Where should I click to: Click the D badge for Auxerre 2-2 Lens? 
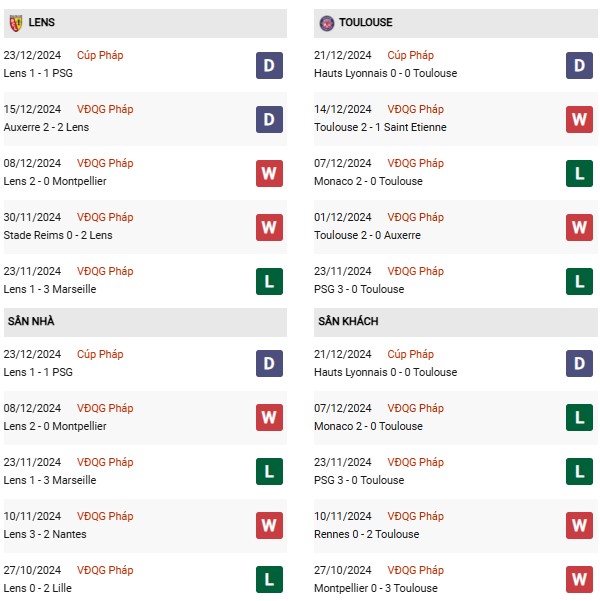269,119
